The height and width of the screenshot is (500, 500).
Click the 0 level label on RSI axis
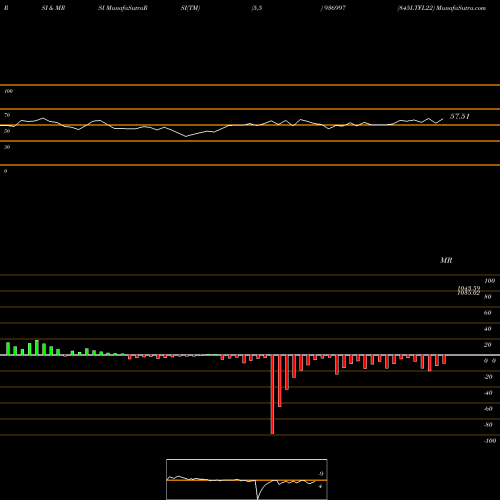coord(5,171)
